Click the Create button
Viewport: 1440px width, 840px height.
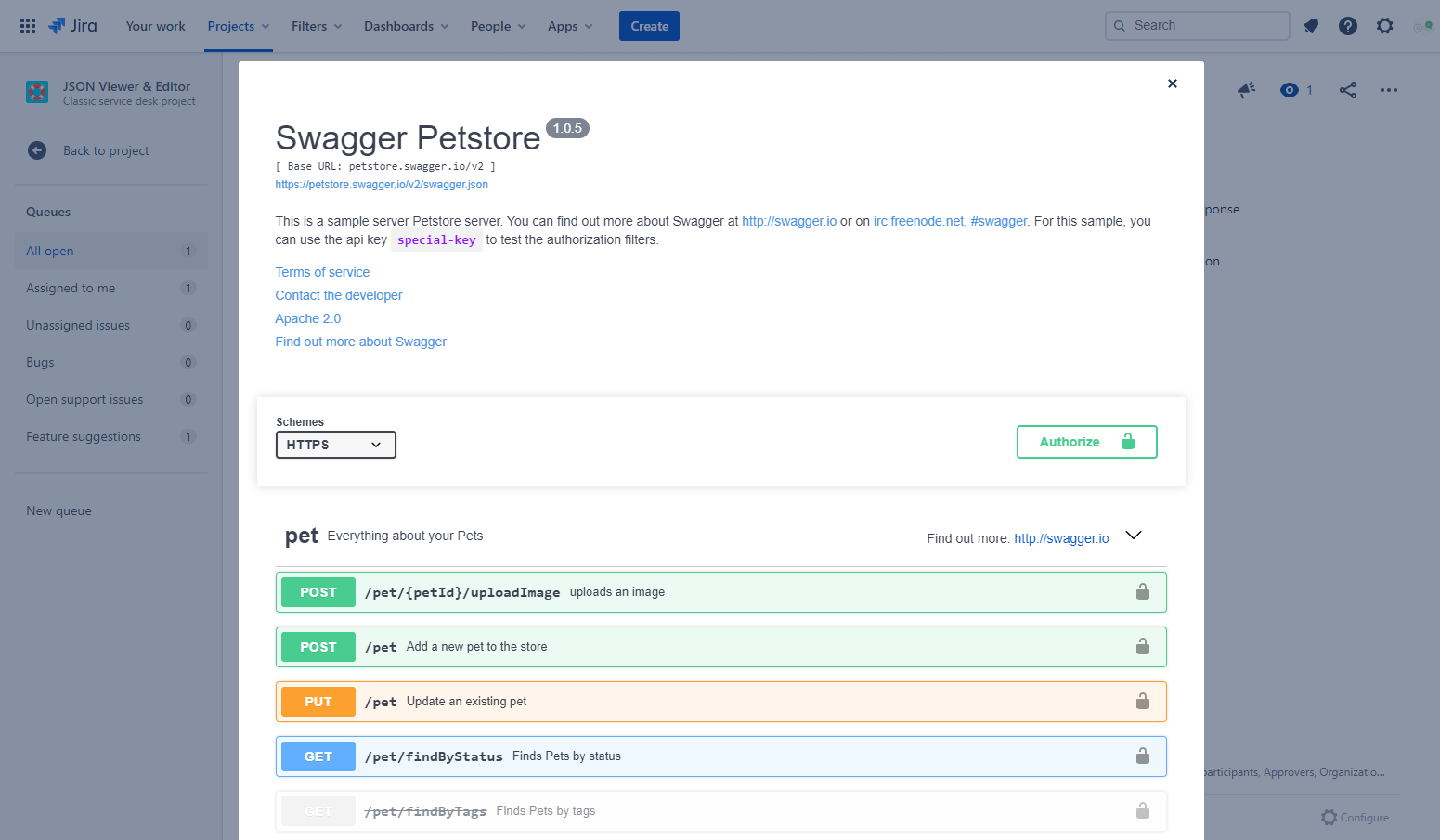point(649,26)
